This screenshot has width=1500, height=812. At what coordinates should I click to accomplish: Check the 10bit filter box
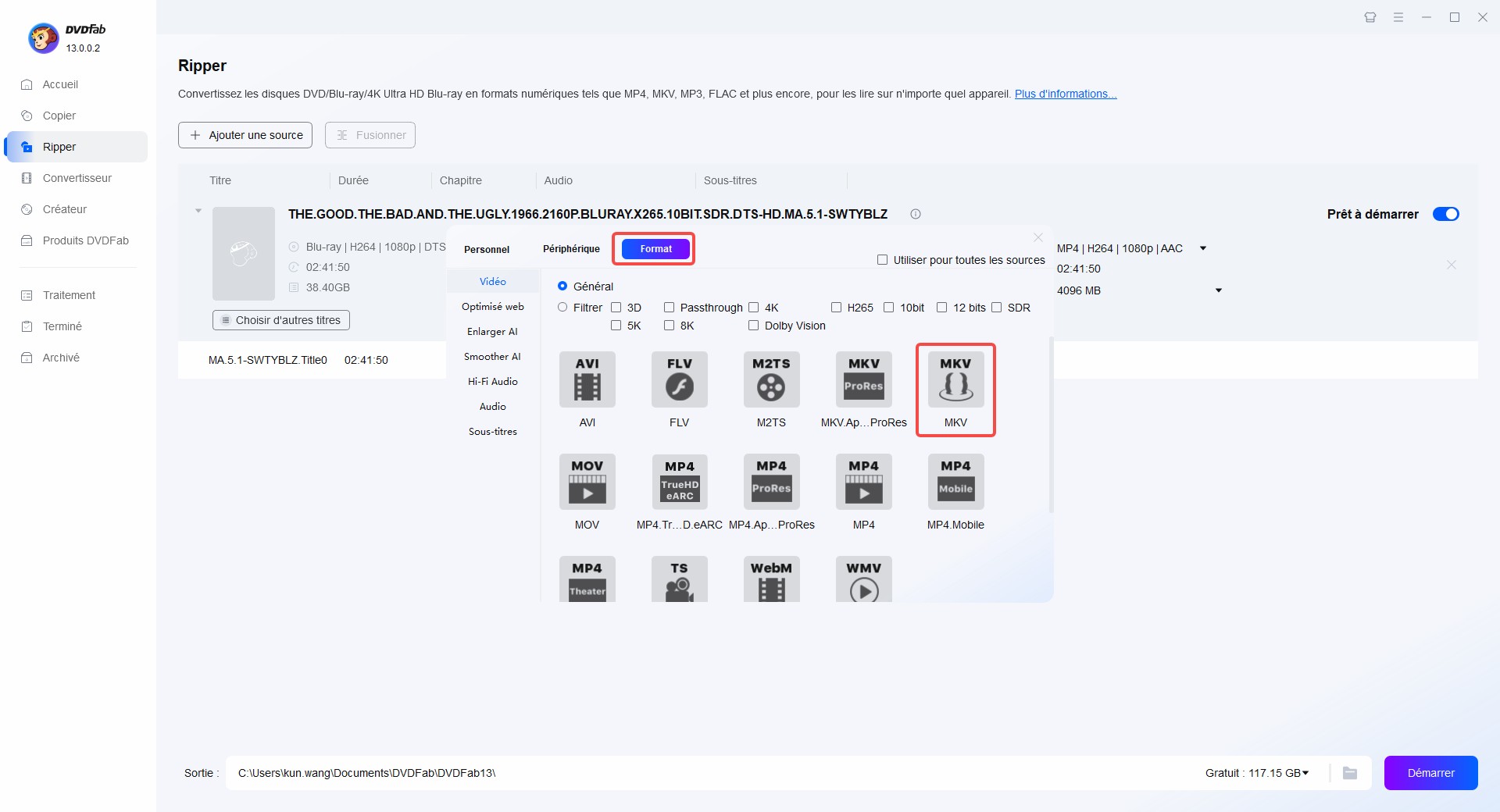click(889, 308)
